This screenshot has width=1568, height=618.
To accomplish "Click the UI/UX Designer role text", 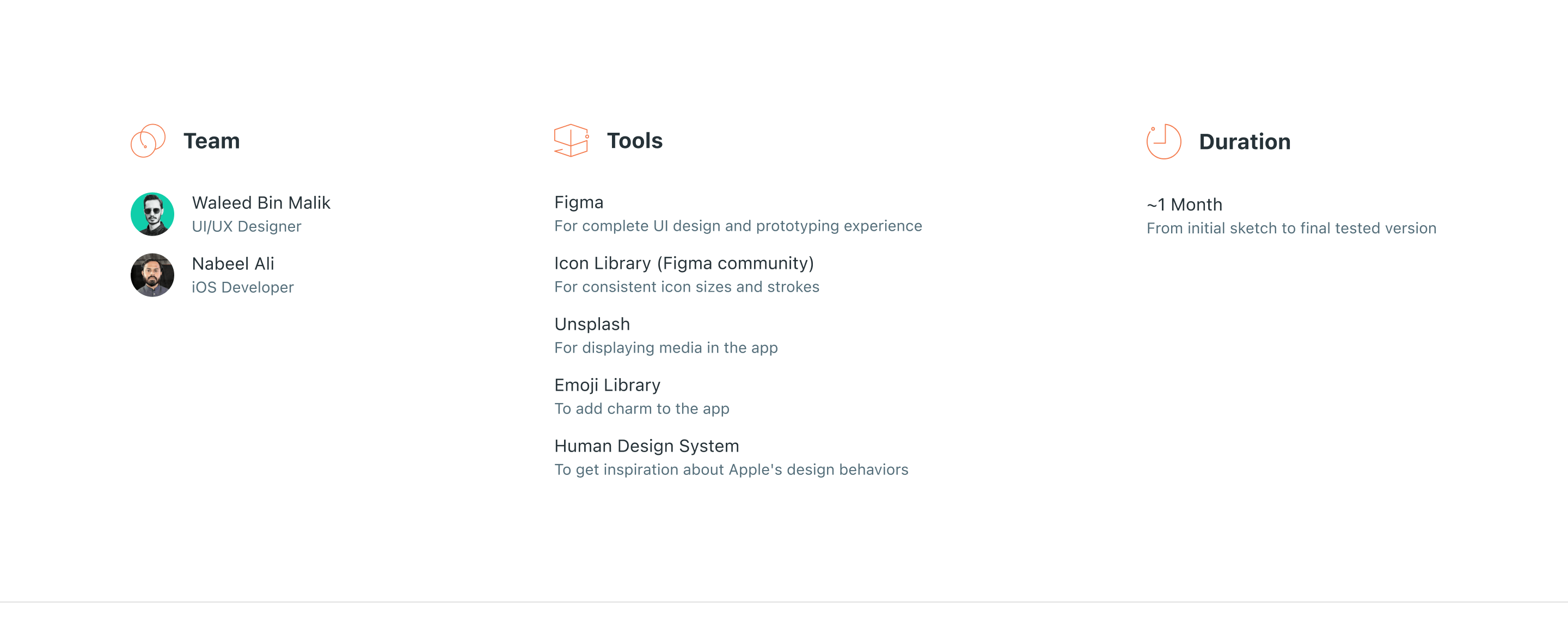I will 246,226.
